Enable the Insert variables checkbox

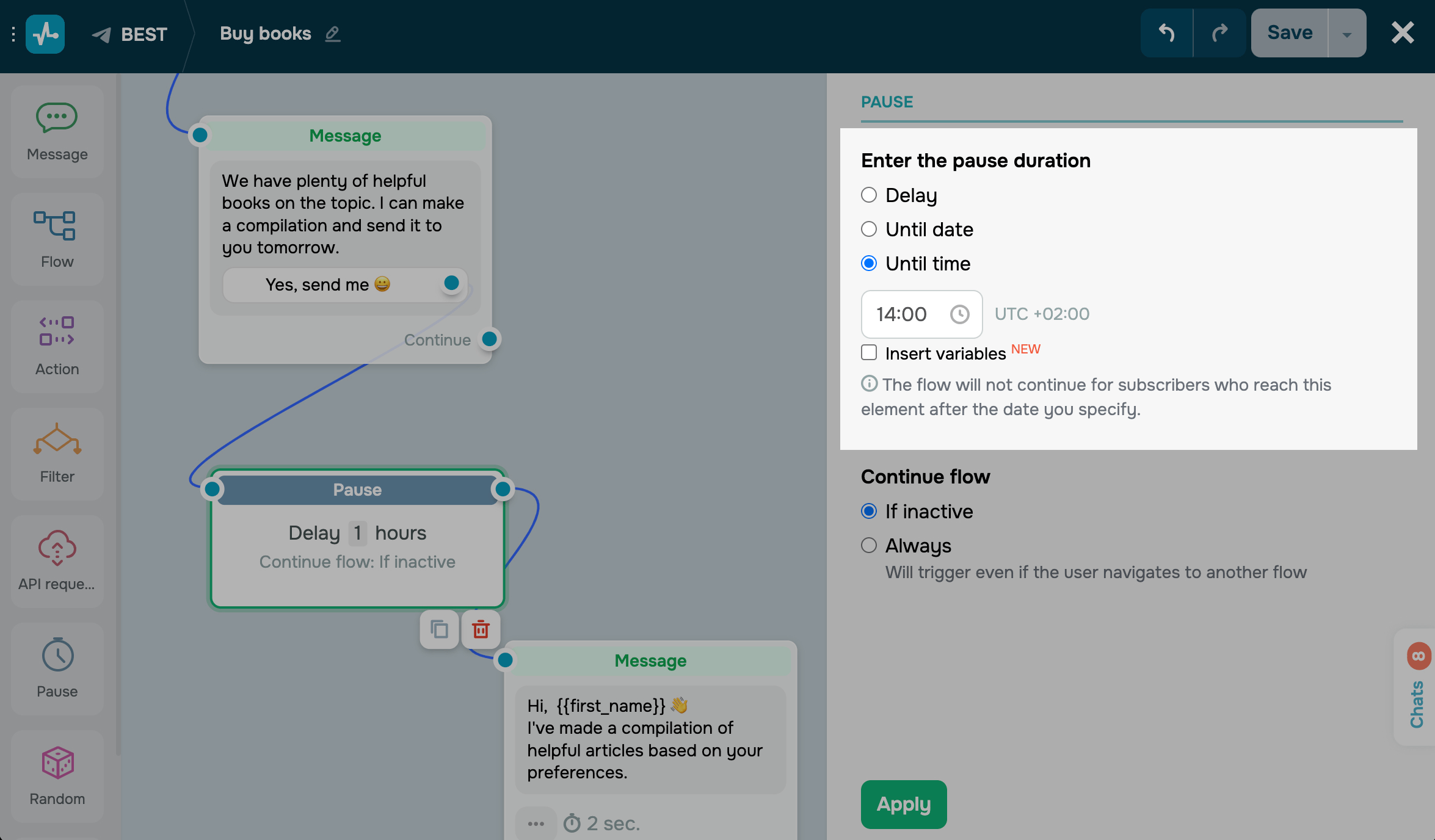coord(869,353)
